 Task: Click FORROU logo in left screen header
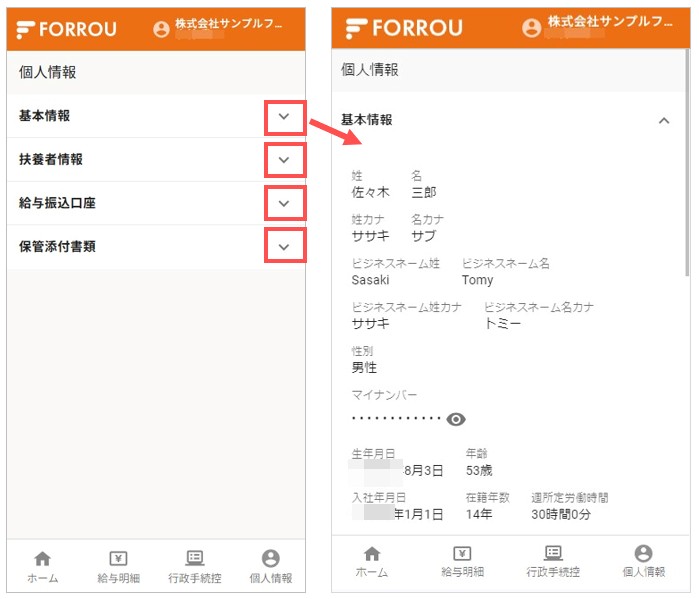point(66,29)
